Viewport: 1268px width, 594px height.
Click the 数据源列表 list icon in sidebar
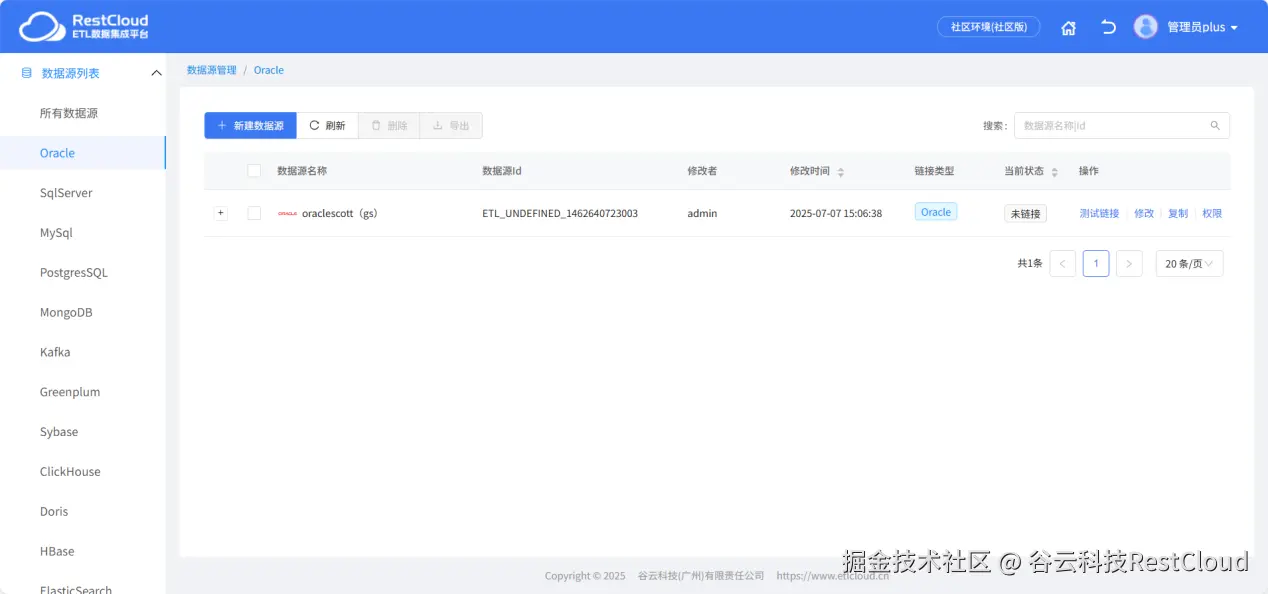coord(24,72)
